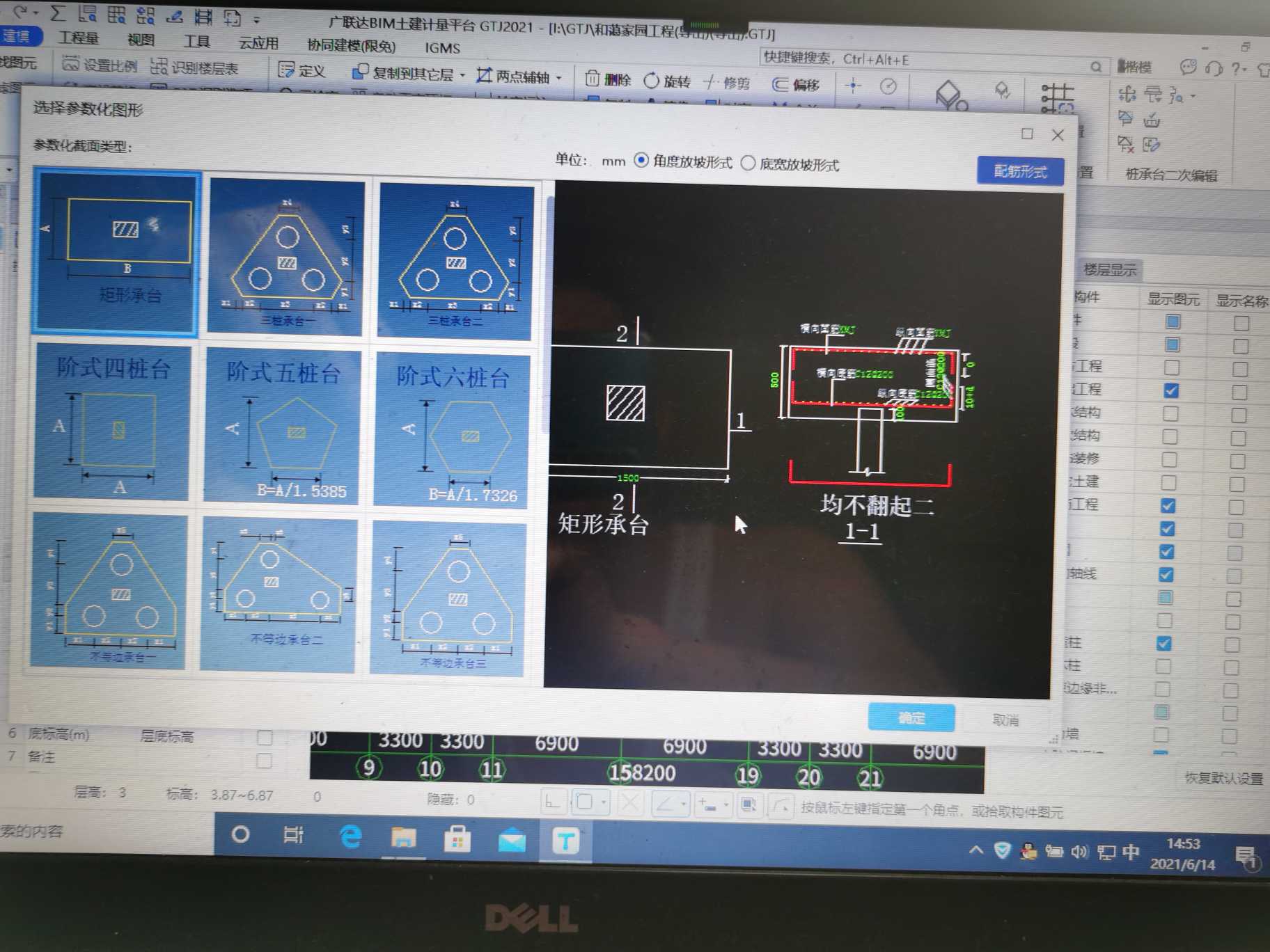Open the notification center icon

pos(1247,857)
